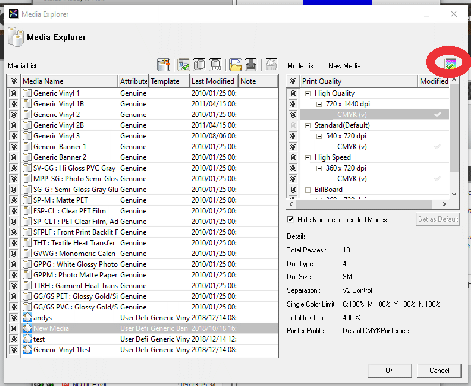The height and width of the screenshot is (386, 471).
Task: Click the user media icon beside New Media
Action: 27,328
